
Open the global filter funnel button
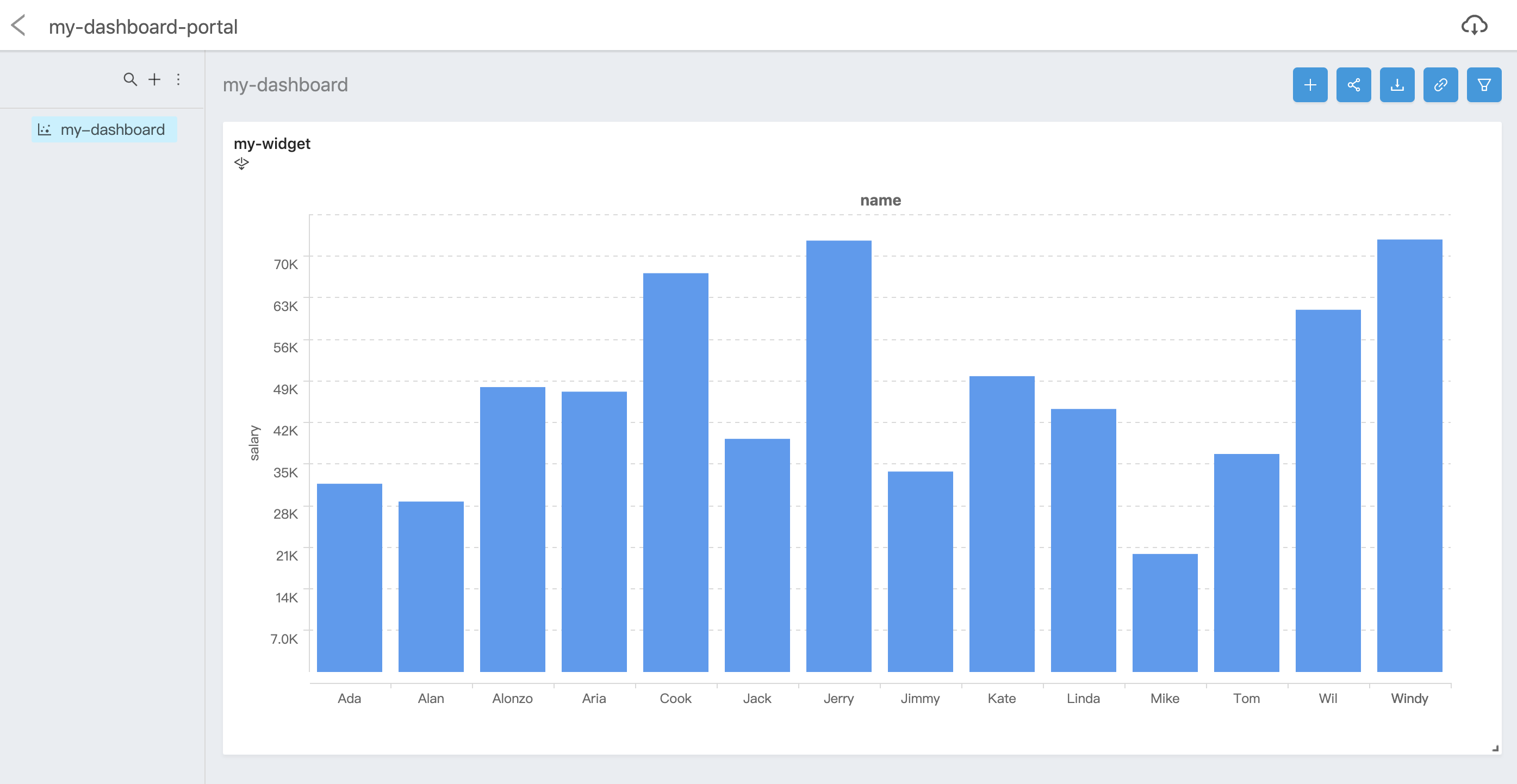(x=1483, y=85)
